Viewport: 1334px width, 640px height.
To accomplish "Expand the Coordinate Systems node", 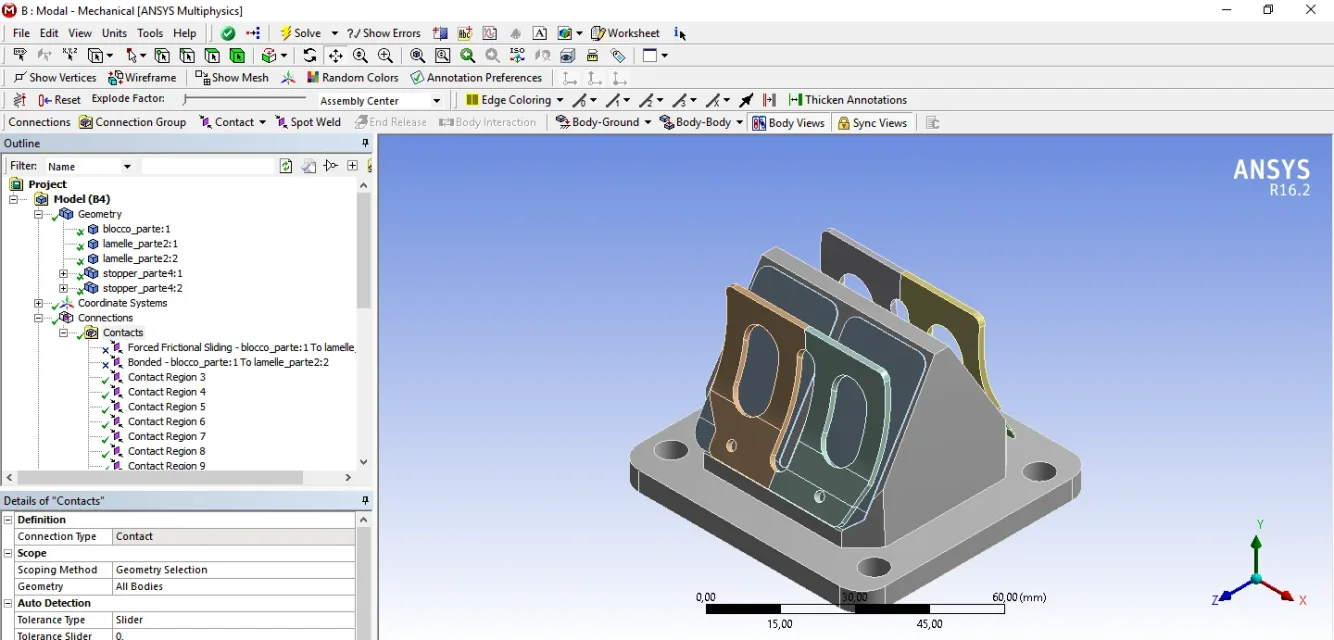I will click(39, 303).
